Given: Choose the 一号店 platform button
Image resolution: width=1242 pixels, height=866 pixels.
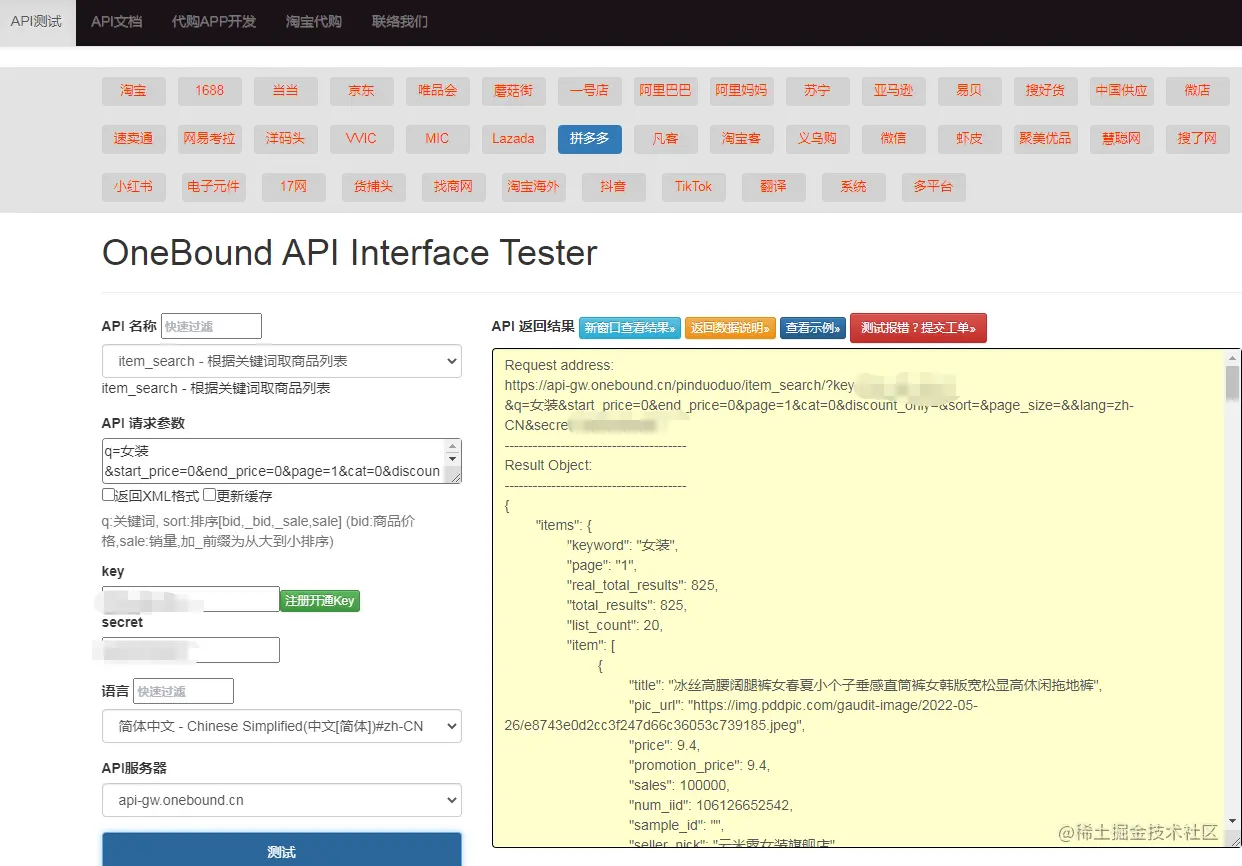Looking at the screenshot, I should tap(590, 91).
